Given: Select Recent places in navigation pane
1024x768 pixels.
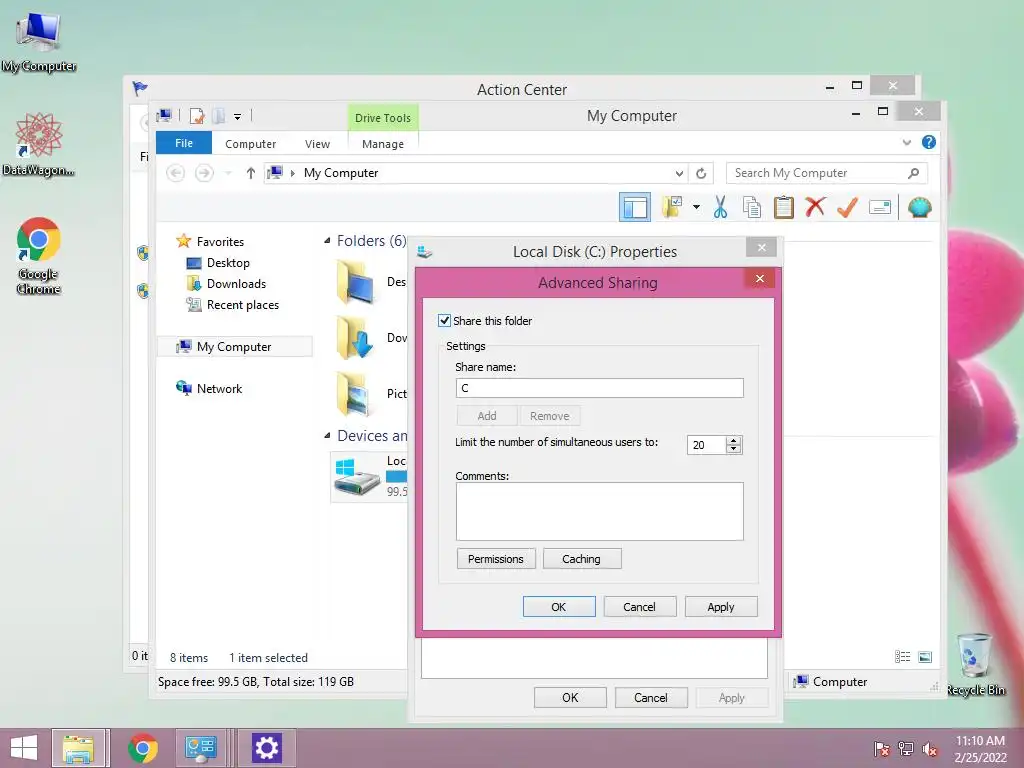Looking at the screenshot, I should (x=242, y=305).
